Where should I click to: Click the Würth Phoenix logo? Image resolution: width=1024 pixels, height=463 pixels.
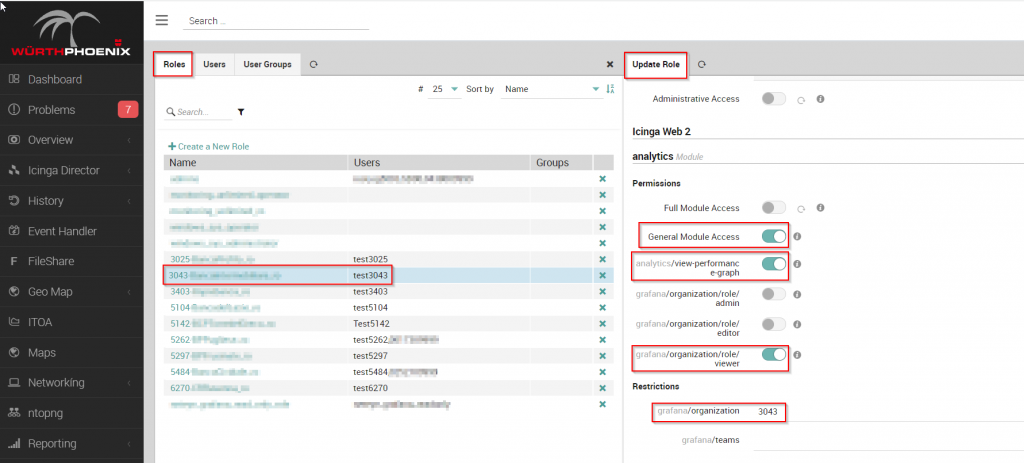click(71, 33)
